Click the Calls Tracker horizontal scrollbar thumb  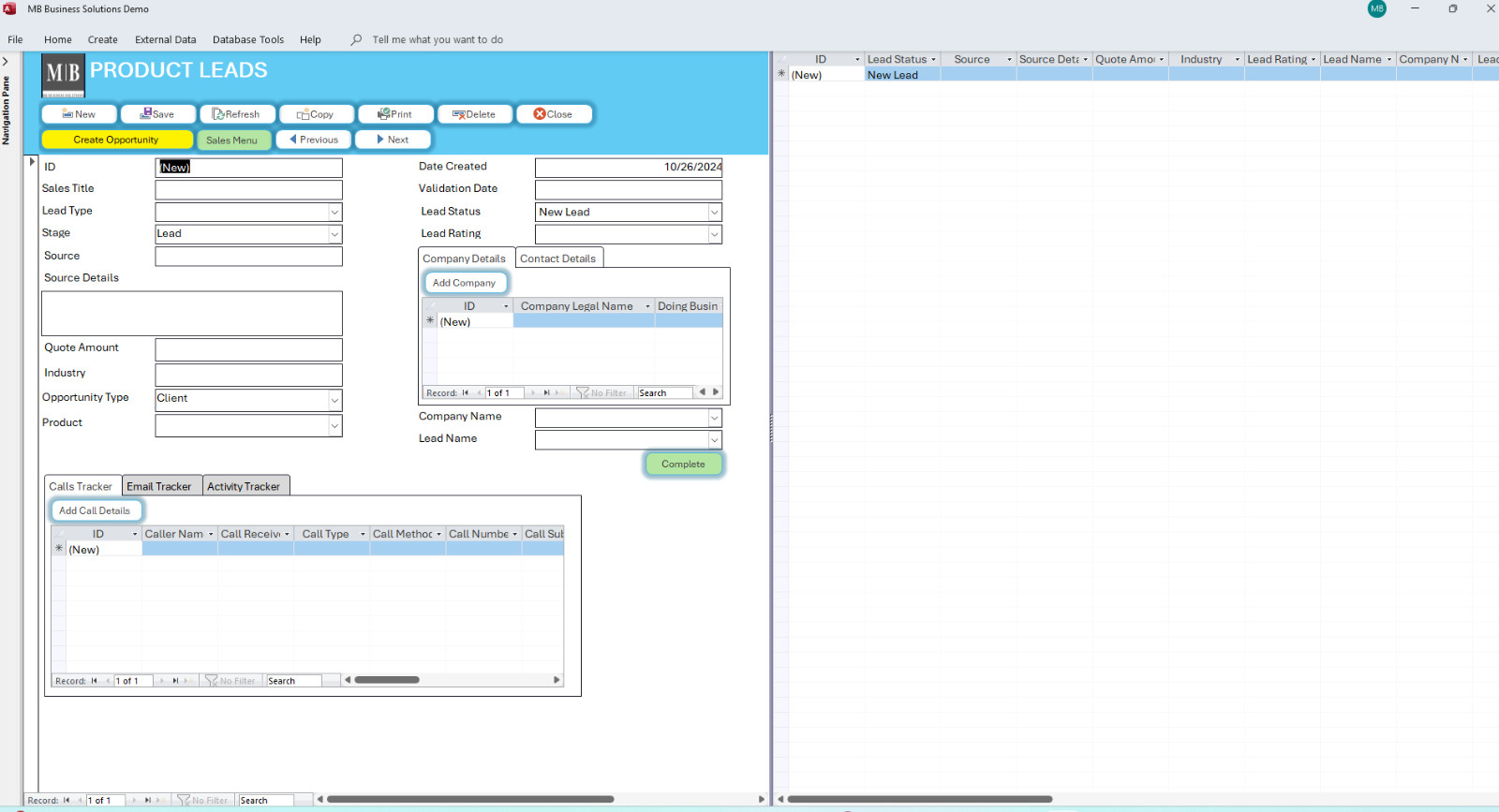coord(387,680)
